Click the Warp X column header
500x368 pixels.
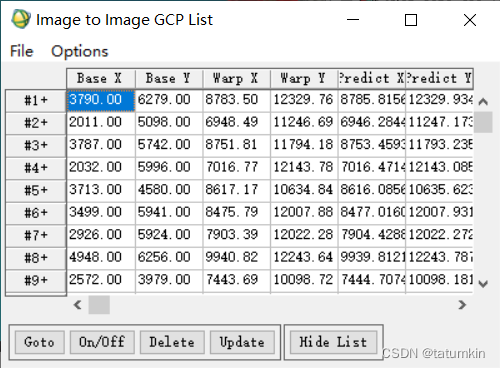237,79
